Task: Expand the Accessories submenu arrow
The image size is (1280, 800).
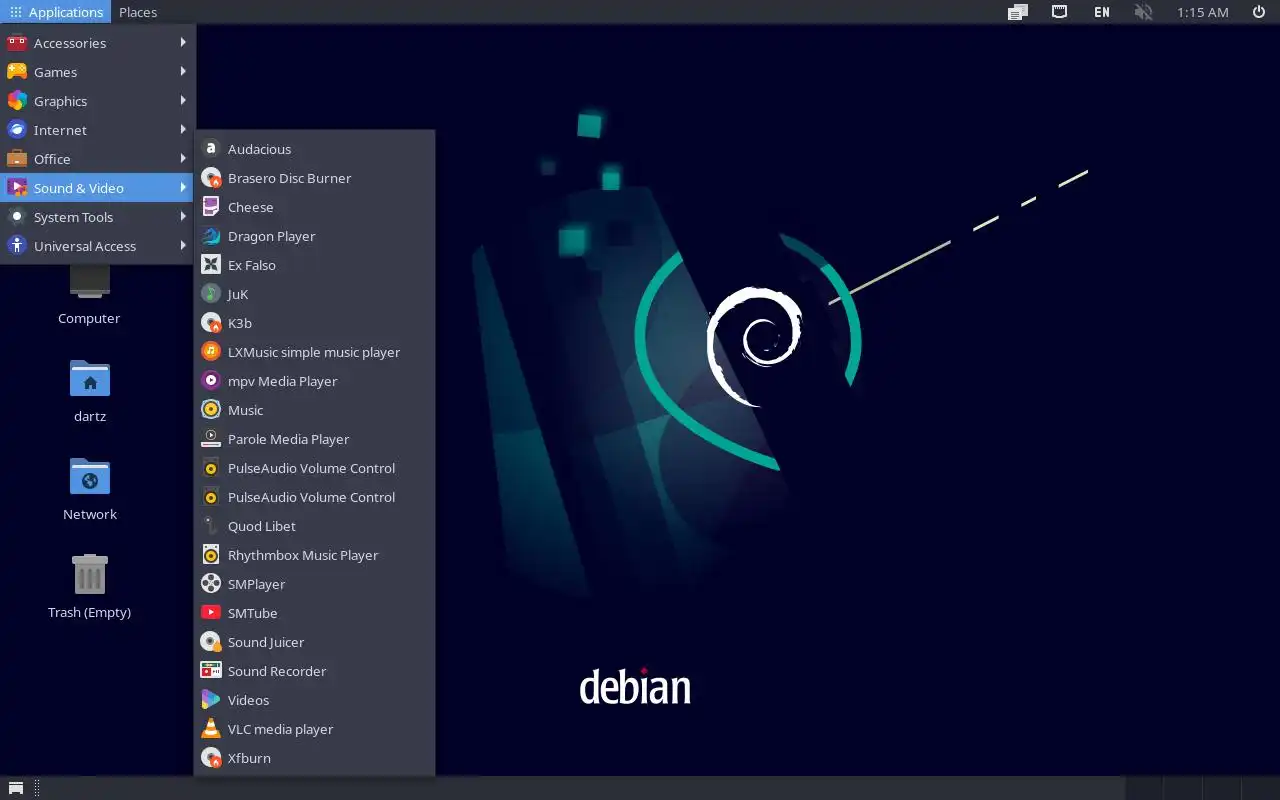Action: (x=183, y=43)
